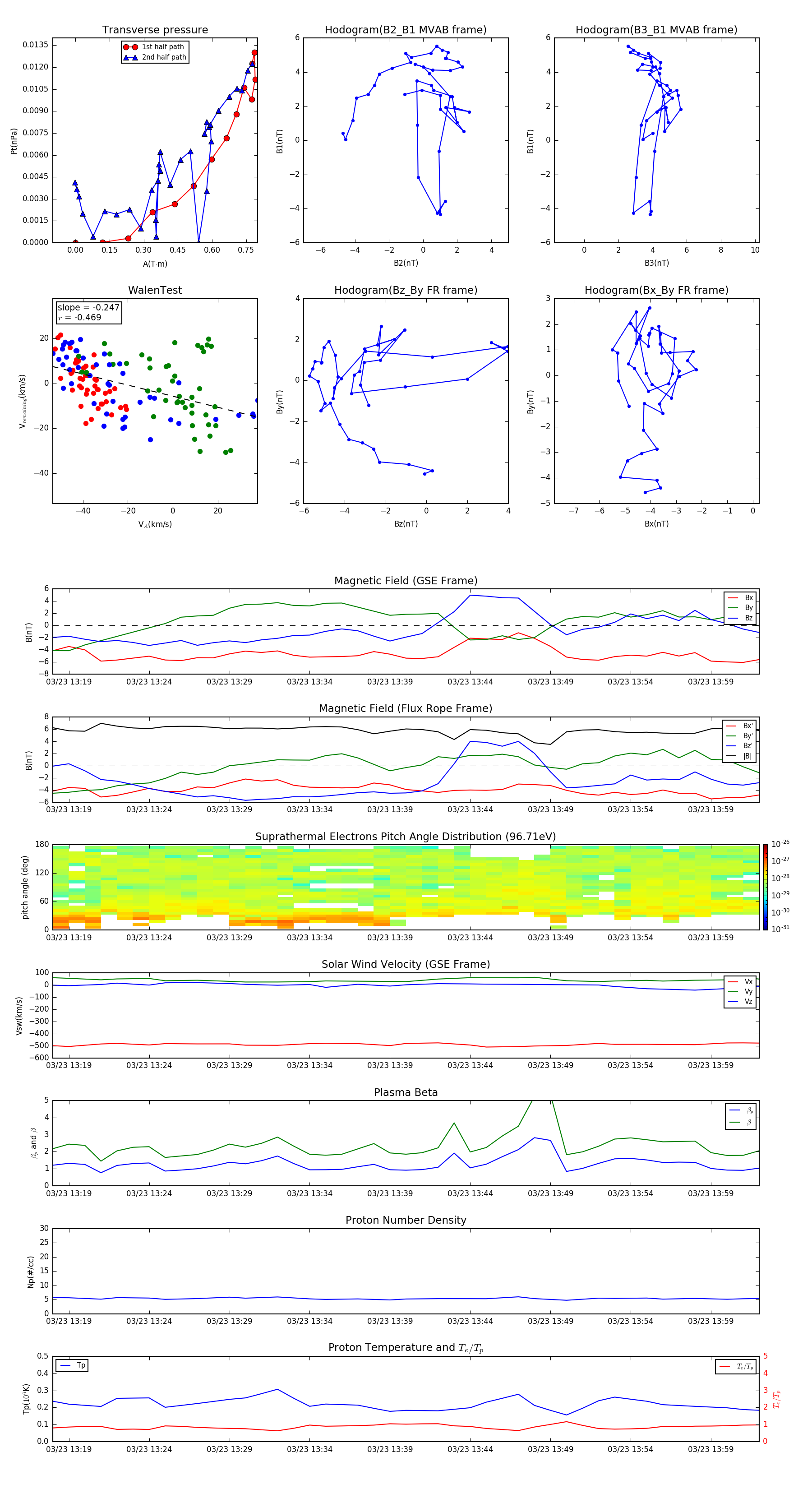
Task: Click the 'Transverse pressure' plot title
Action: 155,30
